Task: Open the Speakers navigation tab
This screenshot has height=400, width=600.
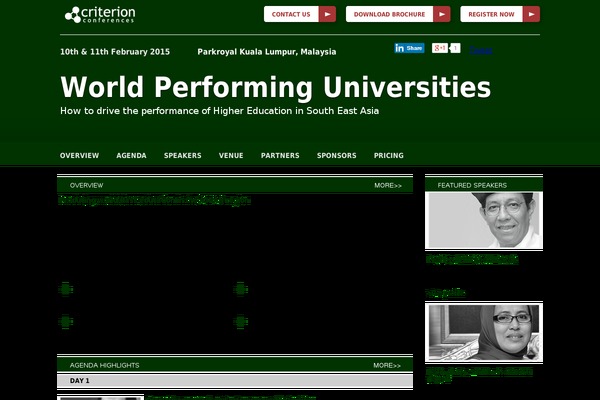Action: pyautogui.click(x=183, y=155)
